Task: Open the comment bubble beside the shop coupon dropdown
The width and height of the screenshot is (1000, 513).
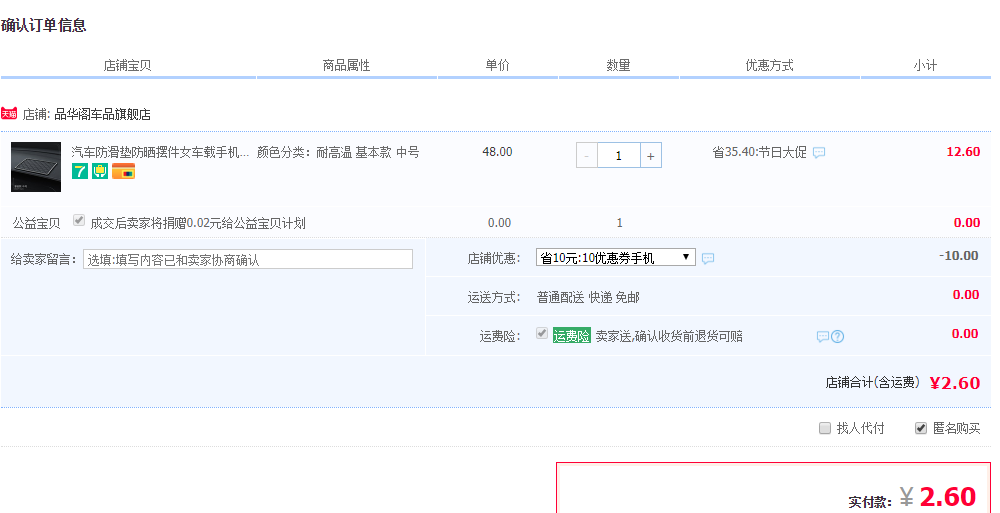Action: [x=708, y=258]
